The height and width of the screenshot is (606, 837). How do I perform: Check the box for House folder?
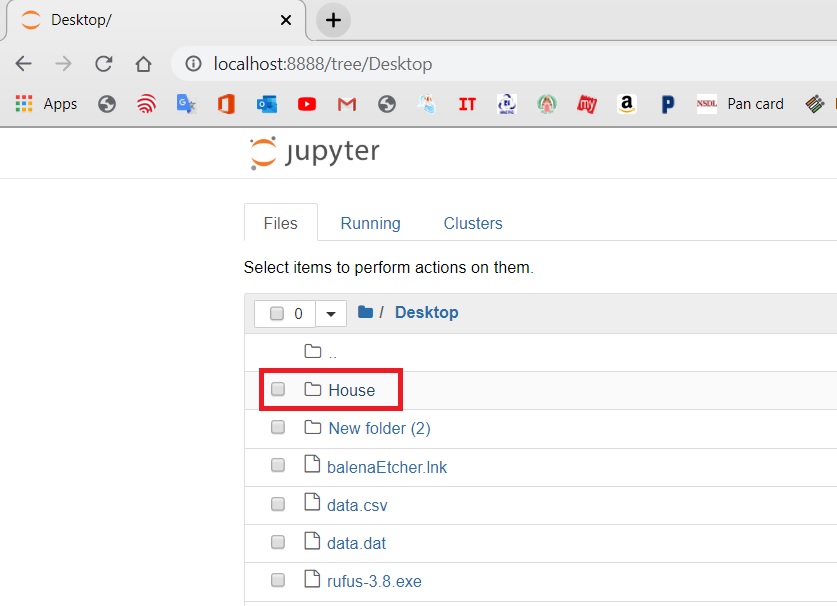pyautogui.click(x=278, y=389)
